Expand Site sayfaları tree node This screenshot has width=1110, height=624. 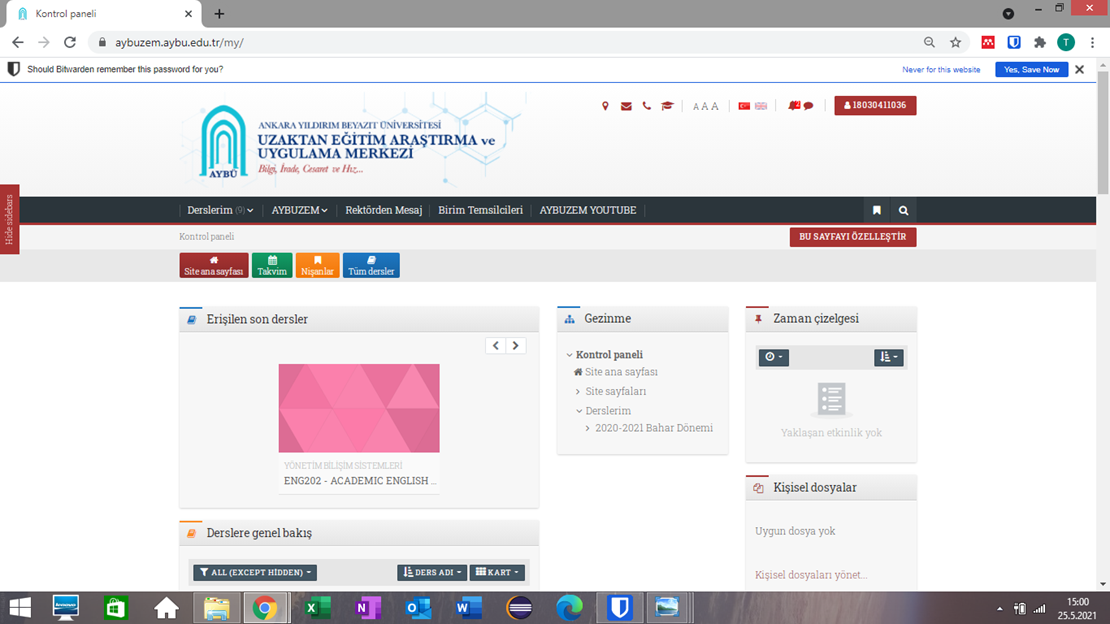click(578, 392)
